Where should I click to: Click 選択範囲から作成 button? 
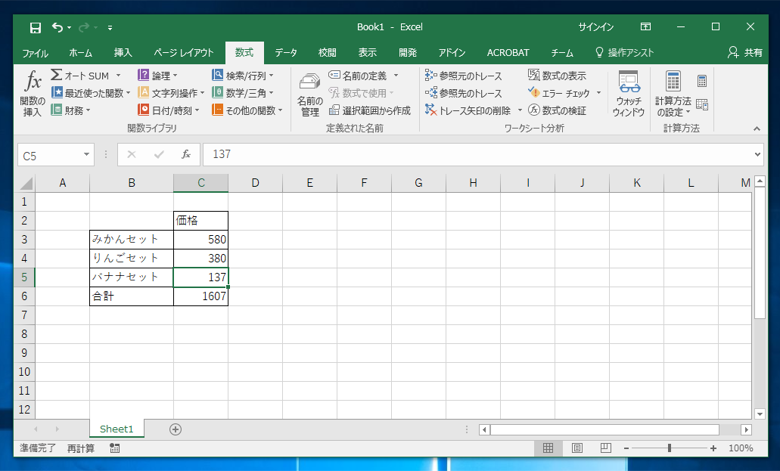pos(370,110)
